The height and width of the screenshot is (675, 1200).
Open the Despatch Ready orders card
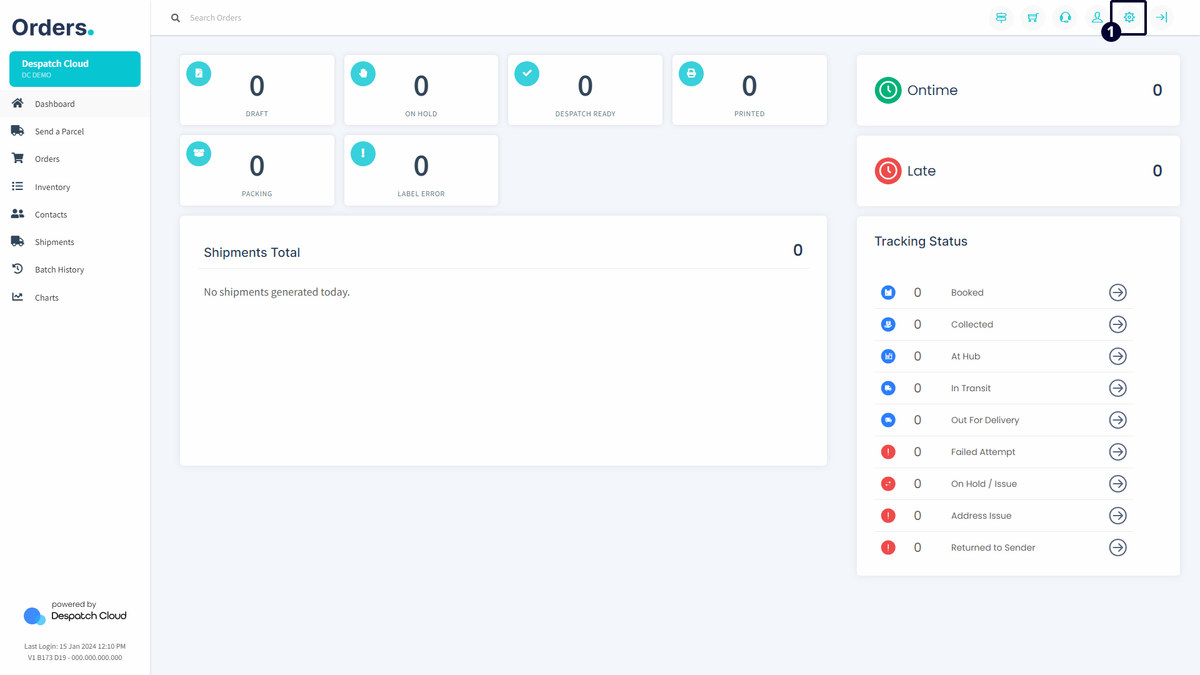coord(585,90)
